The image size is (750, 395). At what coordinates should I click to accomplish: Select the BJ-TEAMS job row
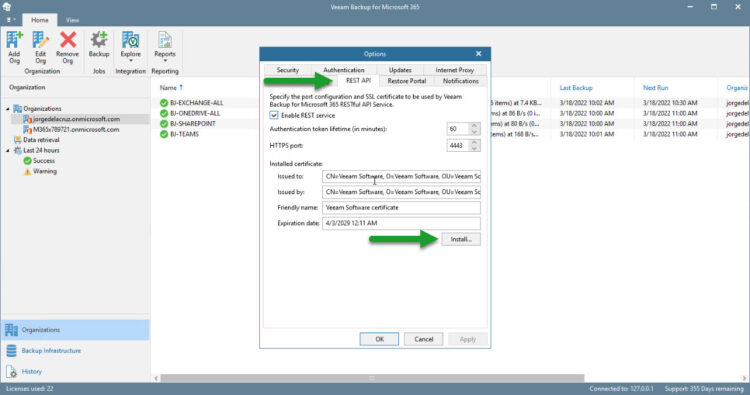[x=184, y=134]
